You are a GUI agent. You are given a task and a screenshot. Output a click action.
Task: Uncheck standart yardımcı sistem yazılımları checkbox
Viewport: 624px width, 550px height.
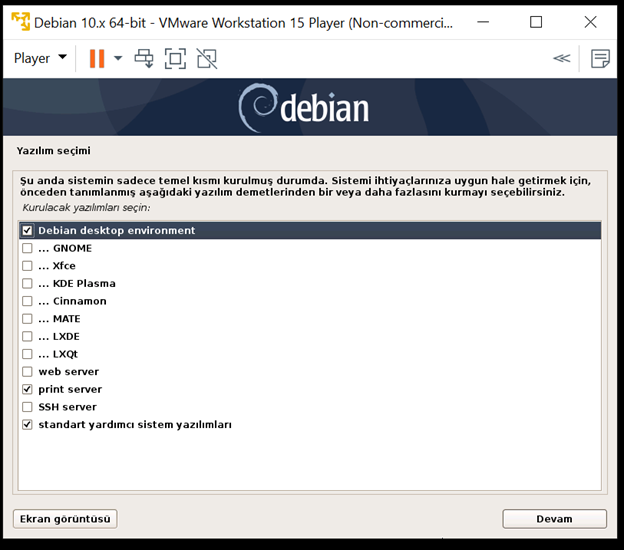pos(27,425)
